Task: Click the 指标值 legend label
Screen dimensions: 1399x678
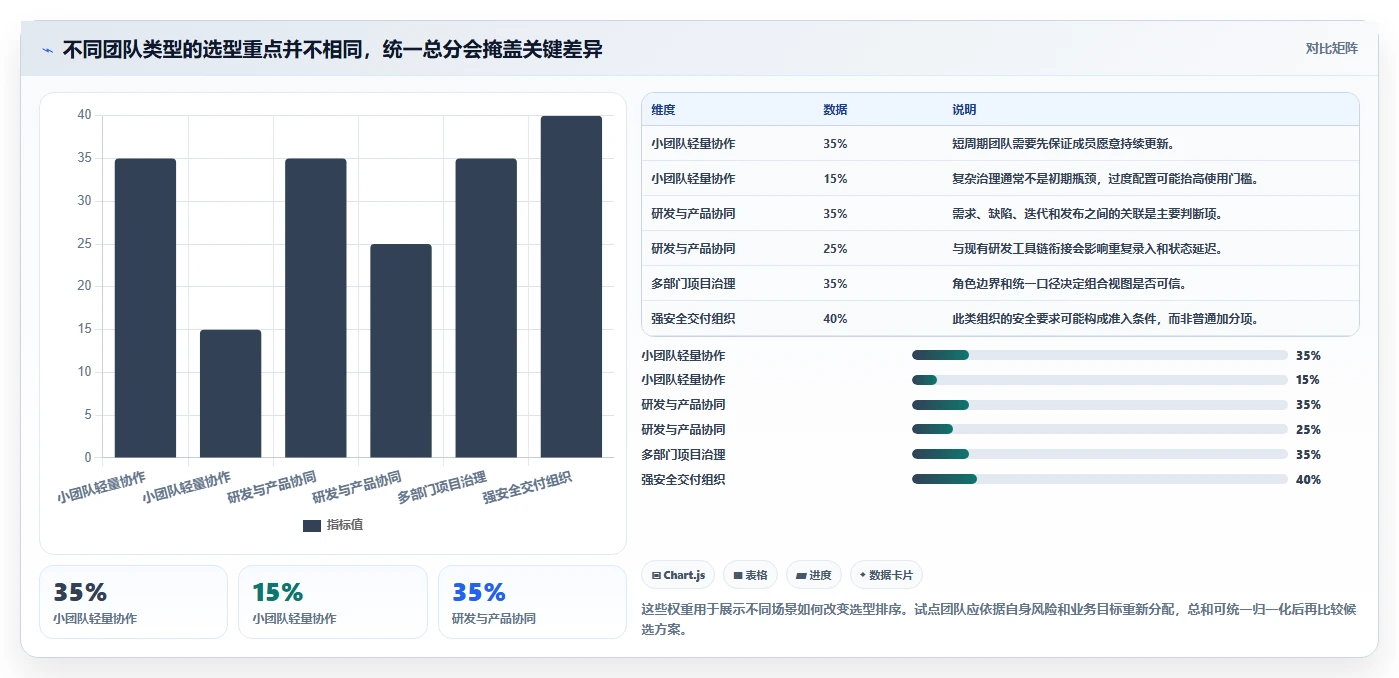Action: click(x=345, y=525)
